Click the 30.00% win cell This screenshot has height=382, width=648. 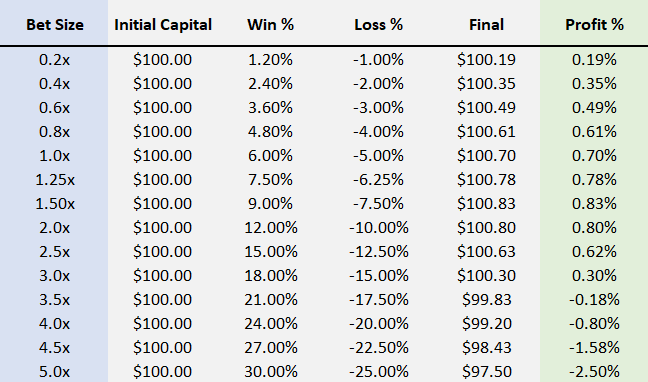pyautogui.click(x=271, y=372)
